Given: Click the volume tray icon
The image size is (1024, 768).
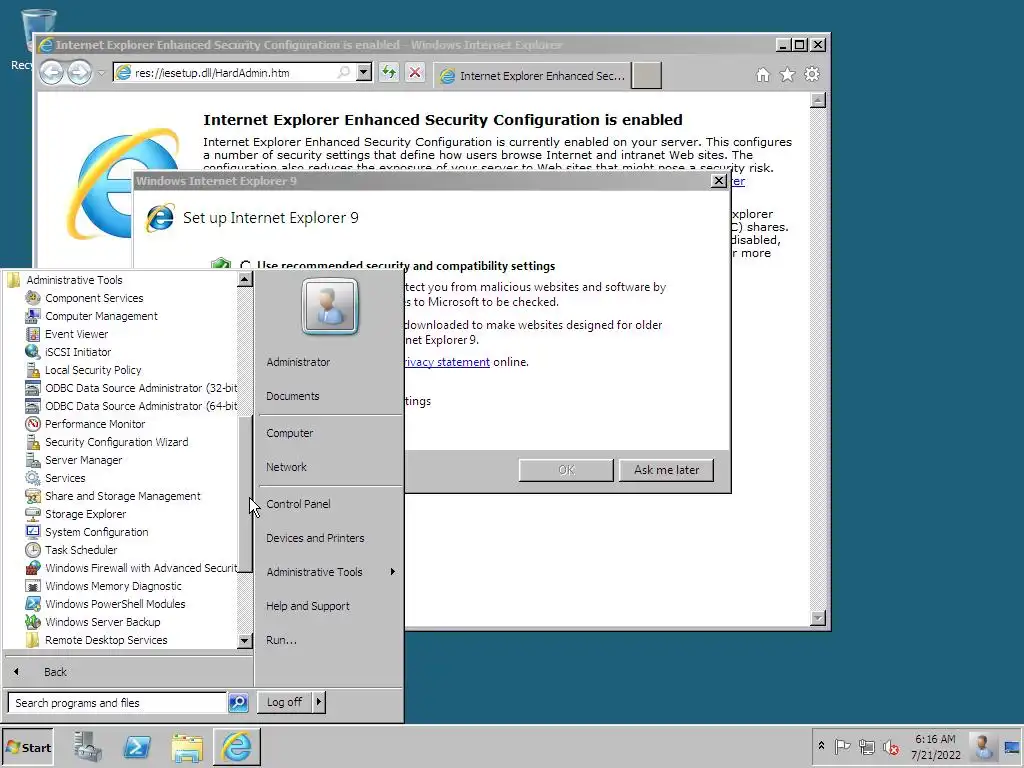Looking at the screenshot, I should [891, 746].
